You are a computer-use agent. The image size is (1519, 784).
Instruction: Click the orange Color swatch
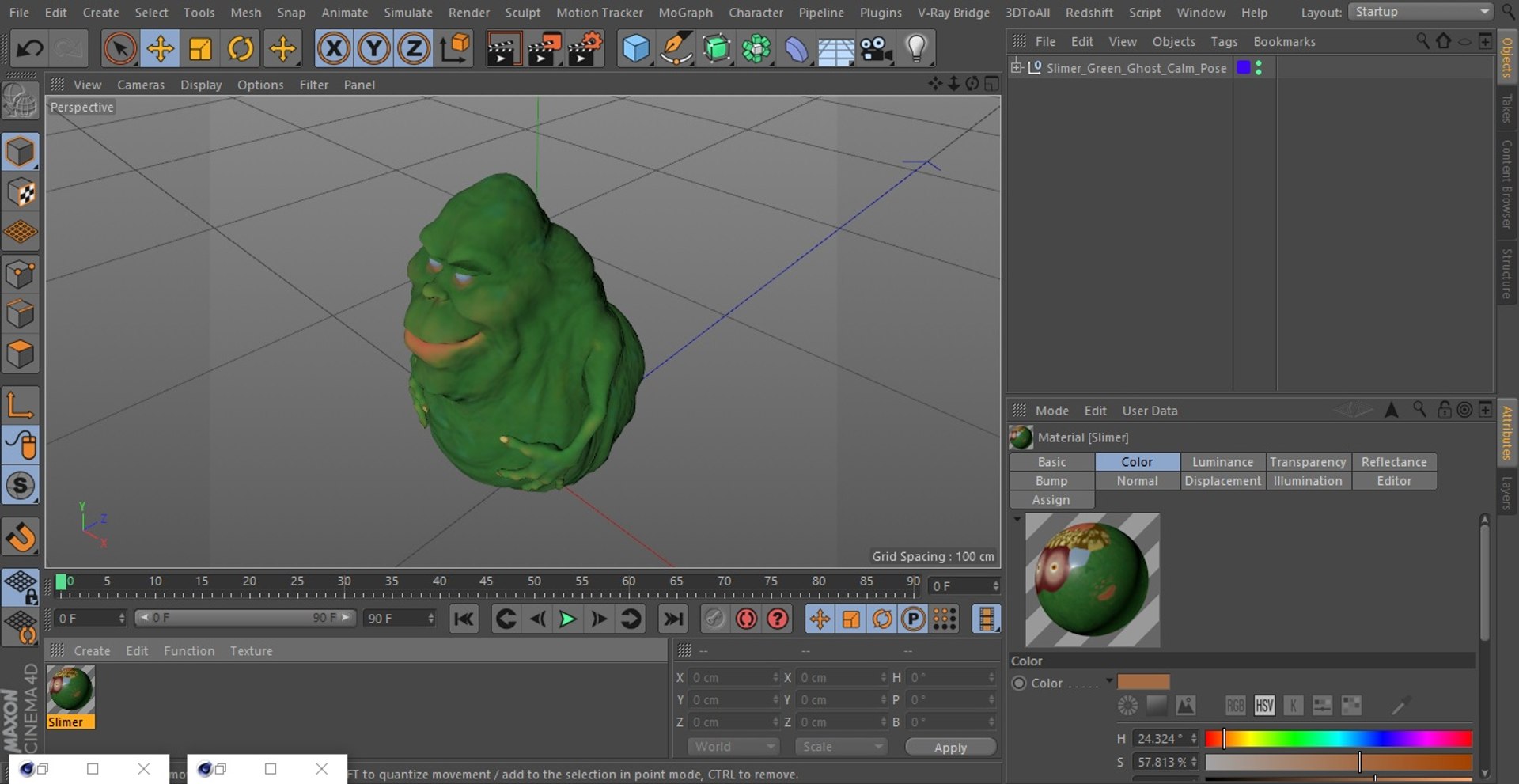(1143, 682)
